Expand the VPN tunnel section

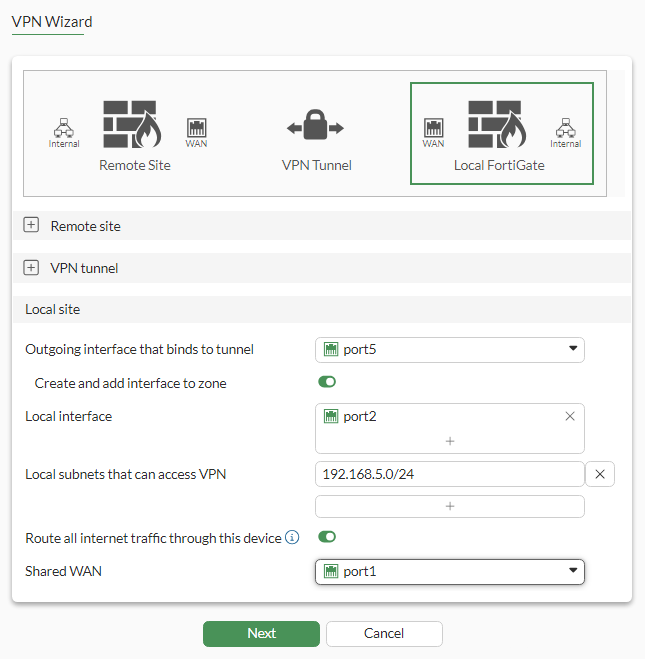[31, 268]
